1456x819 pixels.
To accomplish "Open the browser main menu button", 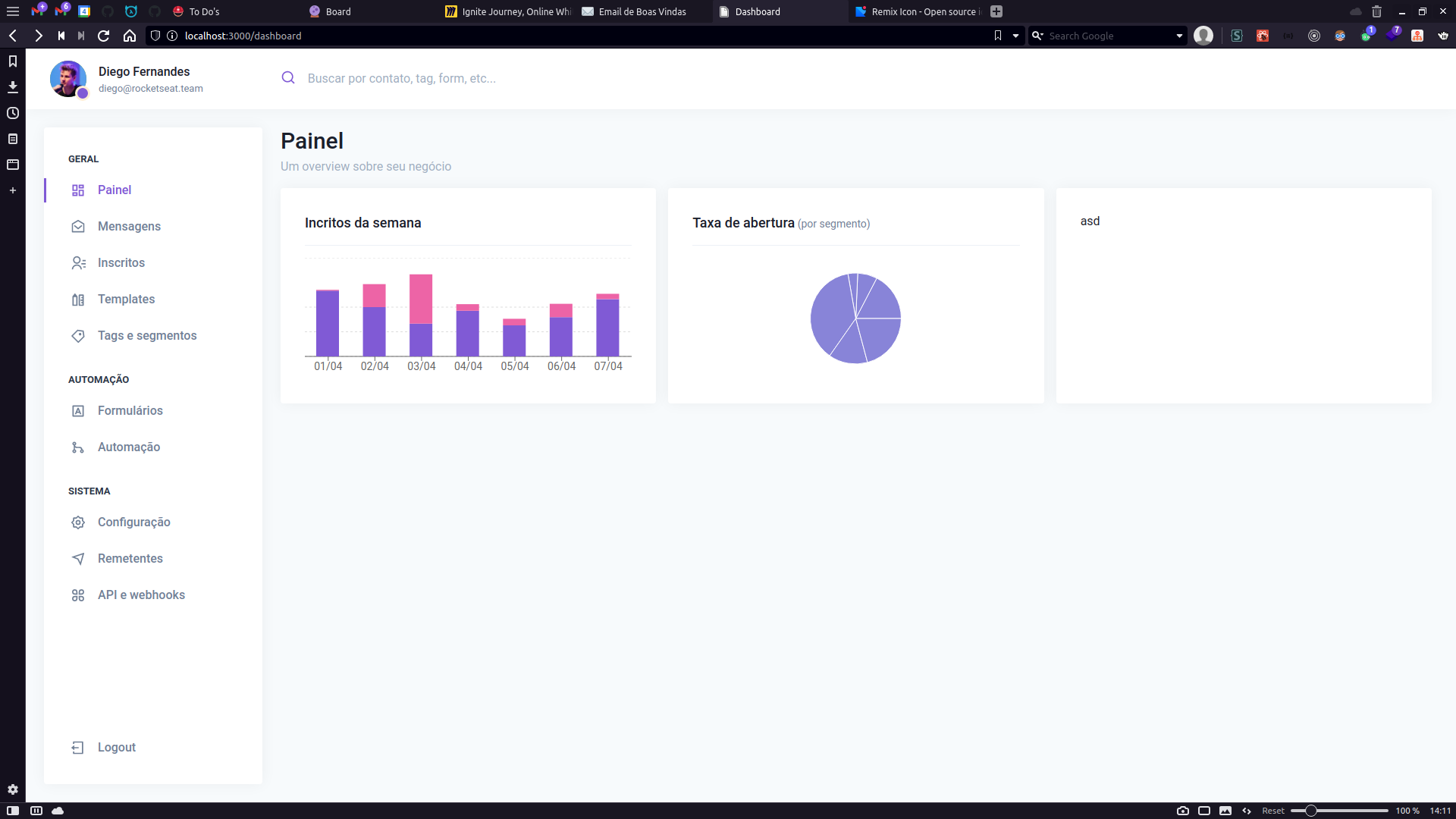I will click(x=13, y=11).
